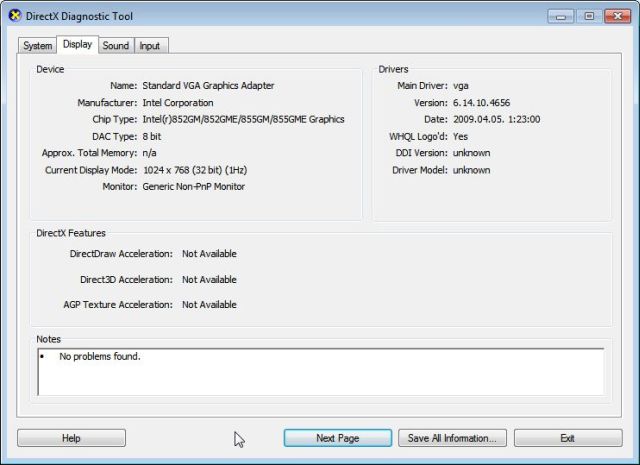Click inside the Notes text box

point(321,372)
